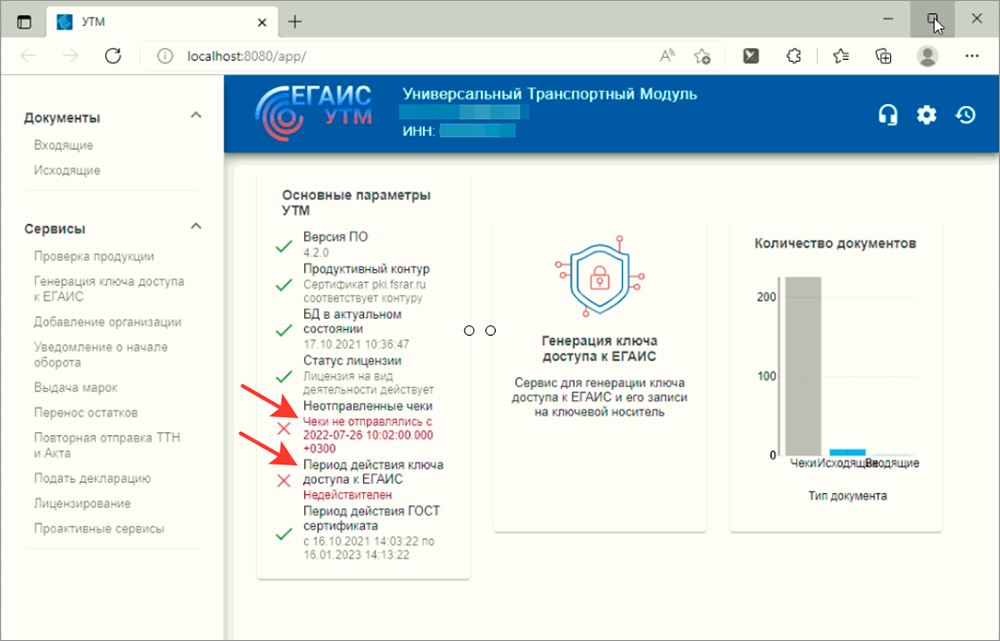This screenshot has height=641, width=1000.
Task: Open Генерация ключа доступа к ЕГАИС in sidebar
Action: click(109, 289)
